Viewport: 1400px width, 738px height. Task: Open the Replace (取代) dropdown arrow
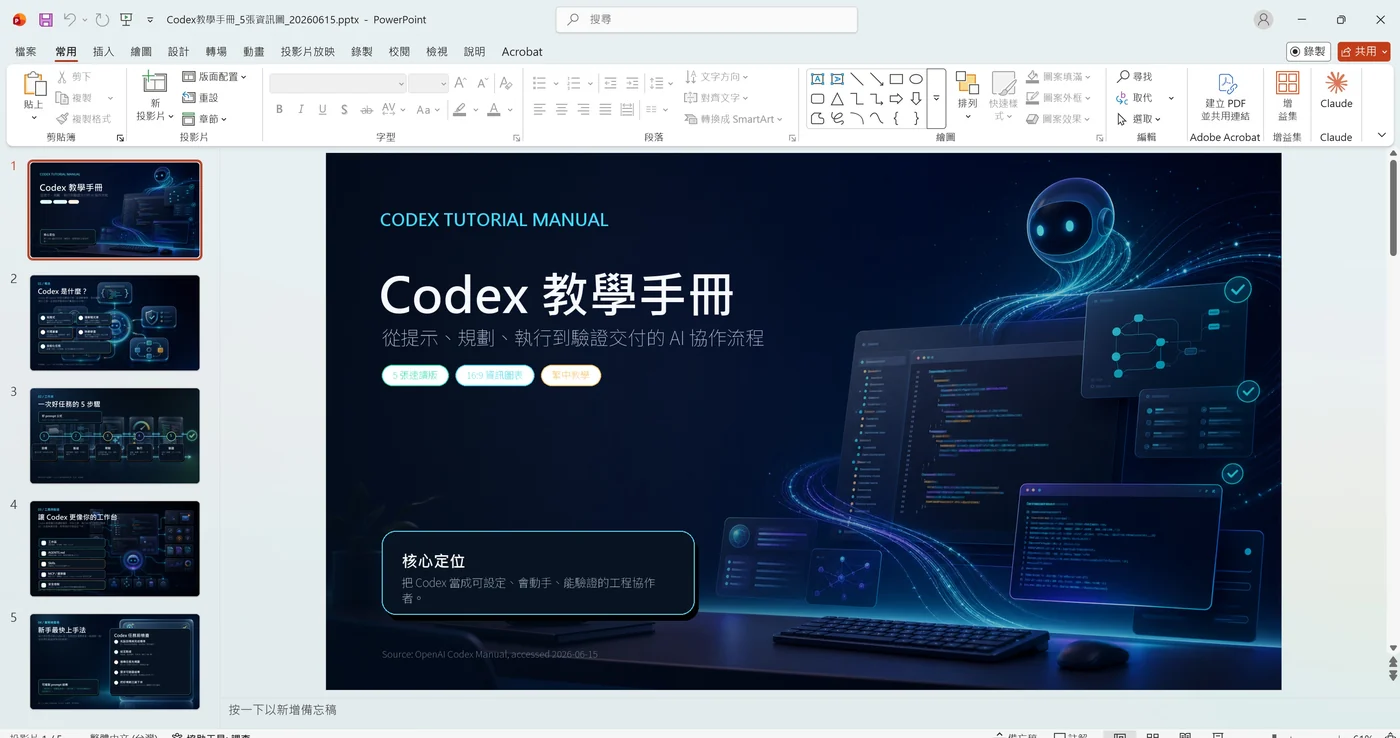[1171, 98]
